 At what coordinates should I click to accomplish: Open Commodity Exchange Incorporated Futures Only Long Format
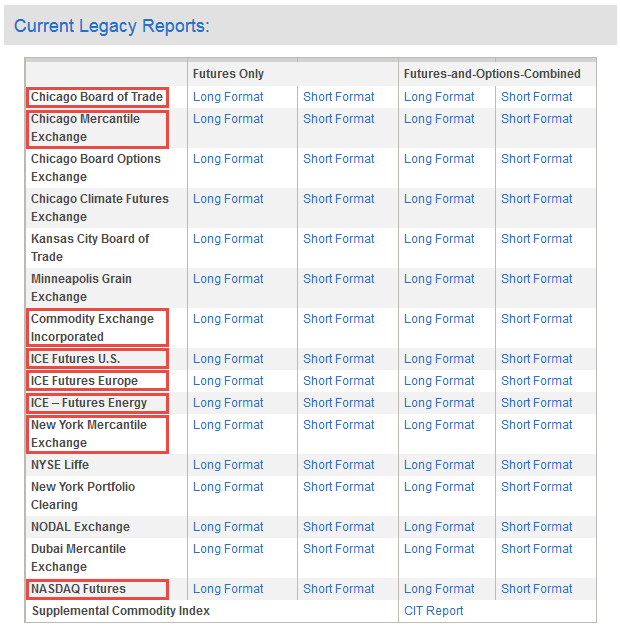point(228,319)
